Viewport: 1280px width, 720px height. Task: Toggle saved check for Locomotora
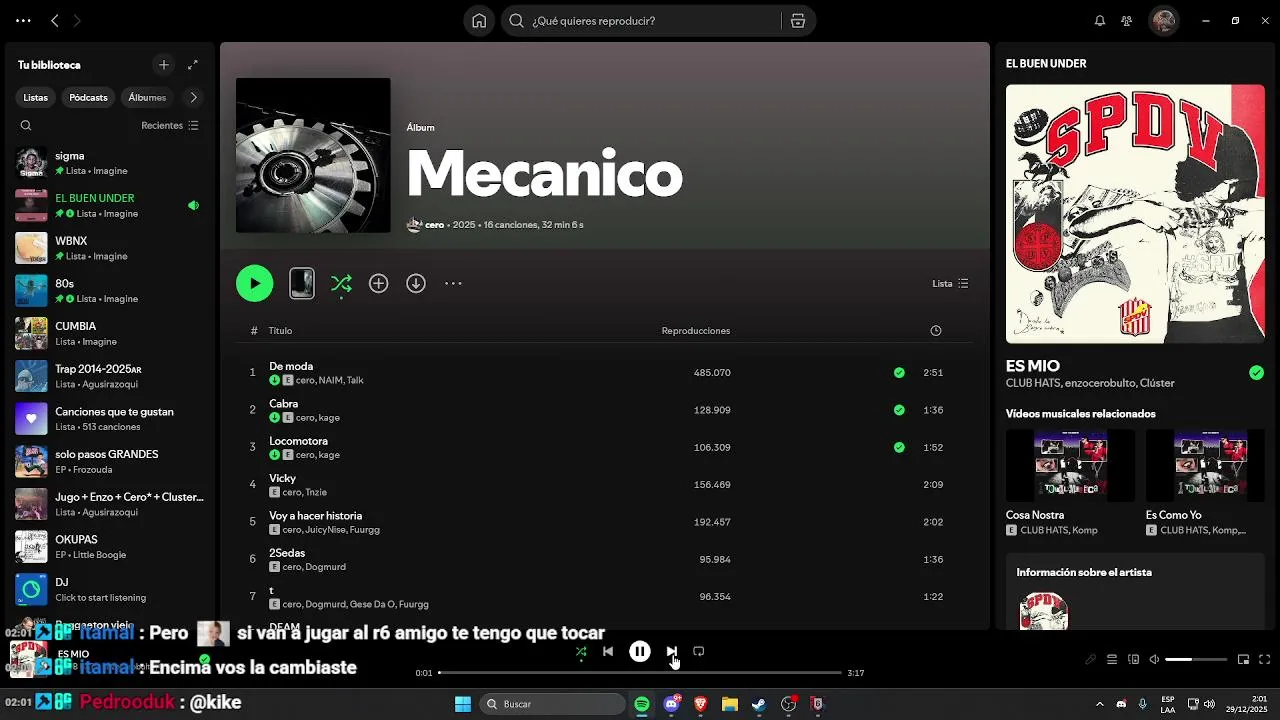tap(899, 447)
